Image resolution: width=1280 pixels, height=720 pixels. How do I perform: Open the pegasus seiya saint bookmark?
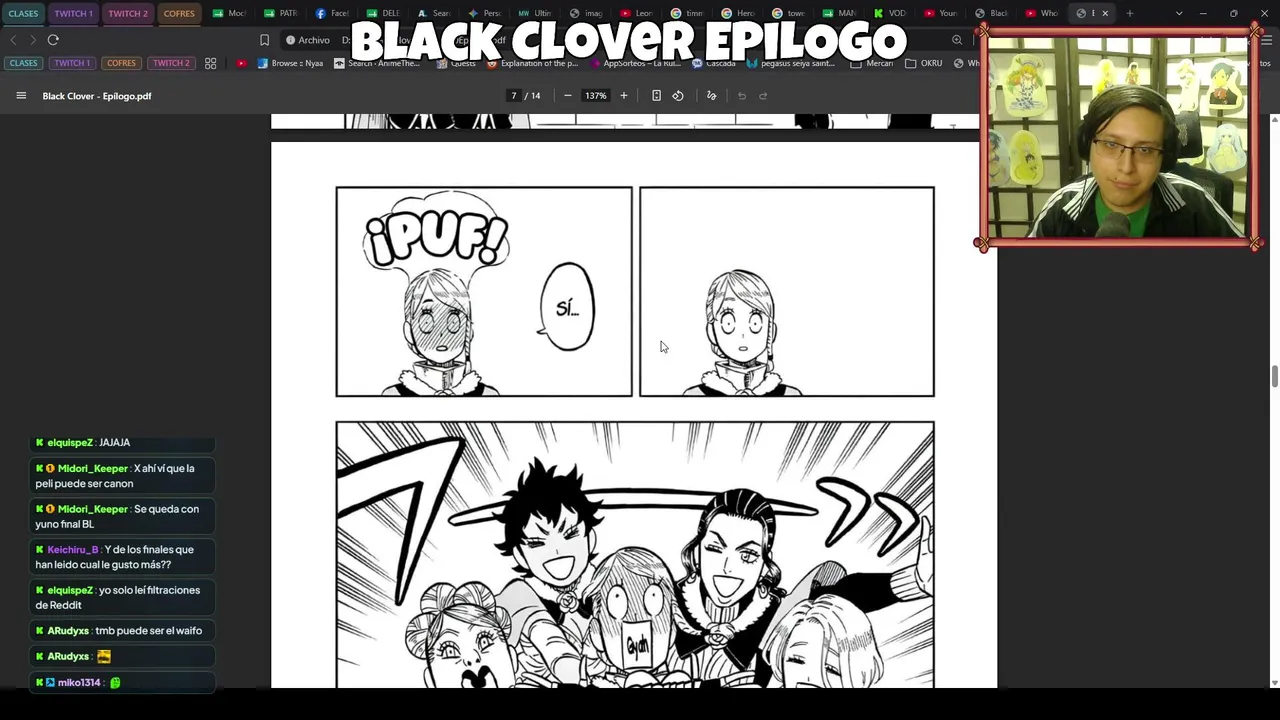(790, 63)
